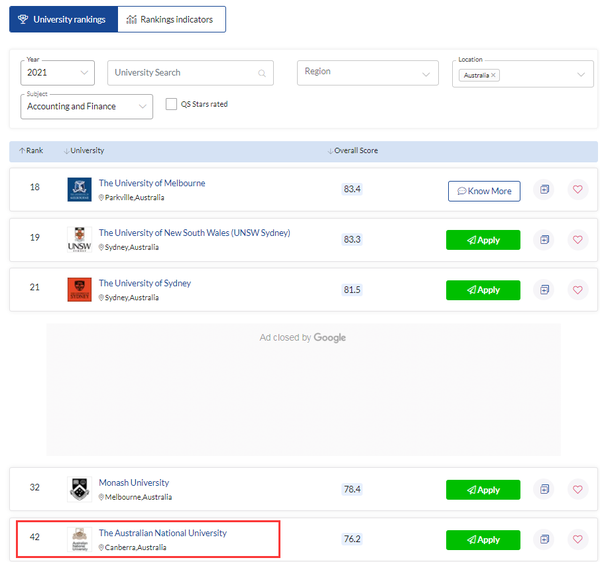Screen dimensions: 600x562
Task: Open the Accounting and Finance subject dropdown
Action: click(x=86, y=106)
